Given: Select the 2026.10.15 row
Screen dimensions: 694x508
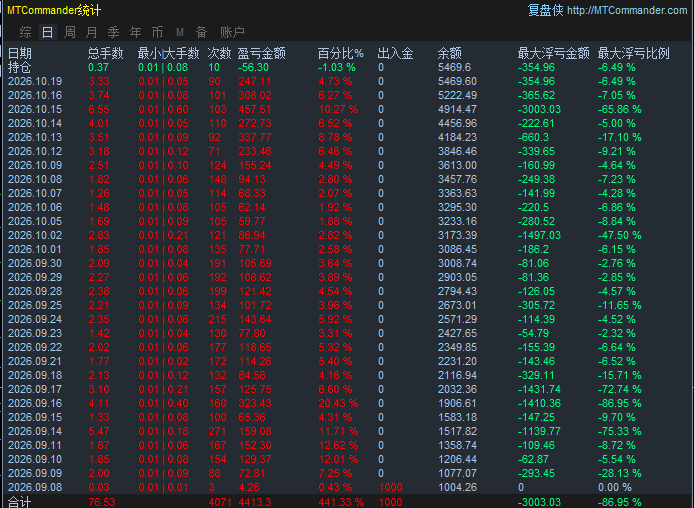Looking at the screenshot, I should (x=347, y=109).
